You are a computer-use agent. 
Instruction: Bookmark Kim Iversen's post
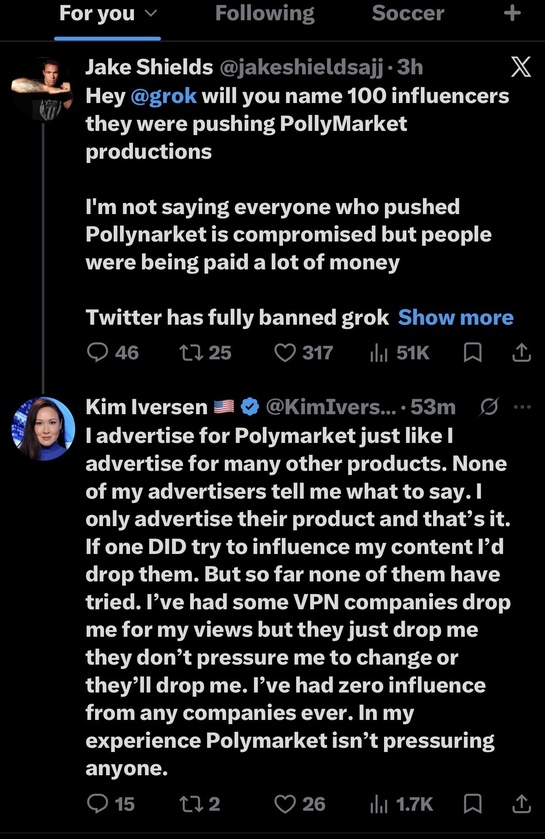point(472,804)
